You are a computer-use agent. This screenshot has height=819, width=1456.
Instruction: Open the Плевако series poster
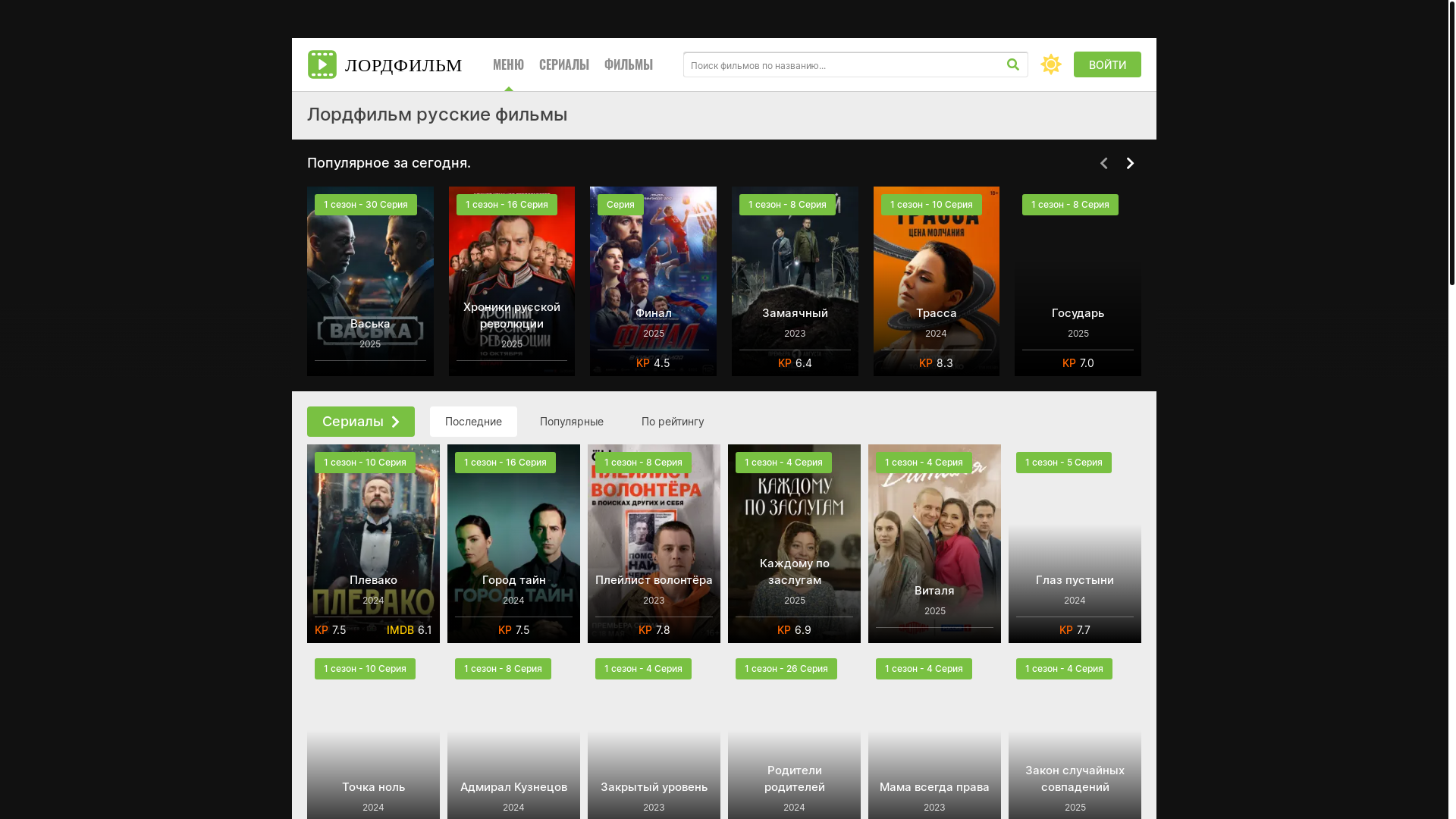pyautogui.click(x=373, y=544)
